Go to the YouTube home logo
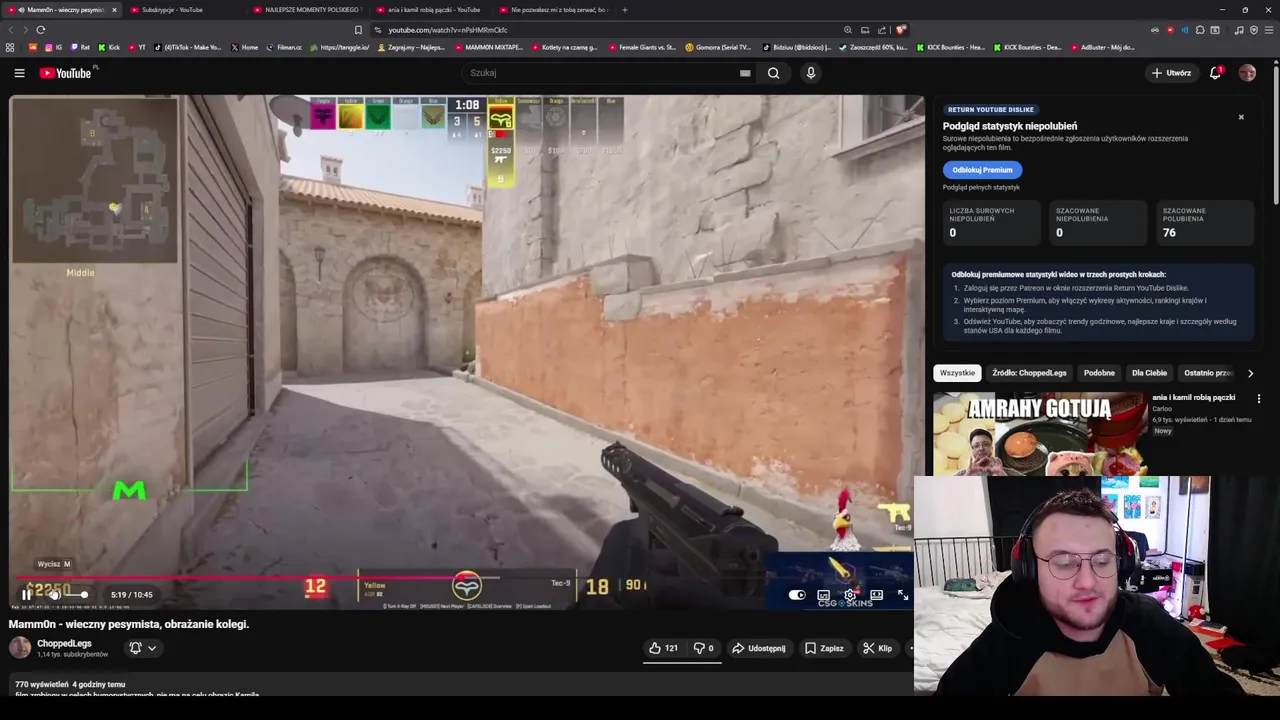The height and width of the screenshot is (720, 1280). (x=66, y=73)
